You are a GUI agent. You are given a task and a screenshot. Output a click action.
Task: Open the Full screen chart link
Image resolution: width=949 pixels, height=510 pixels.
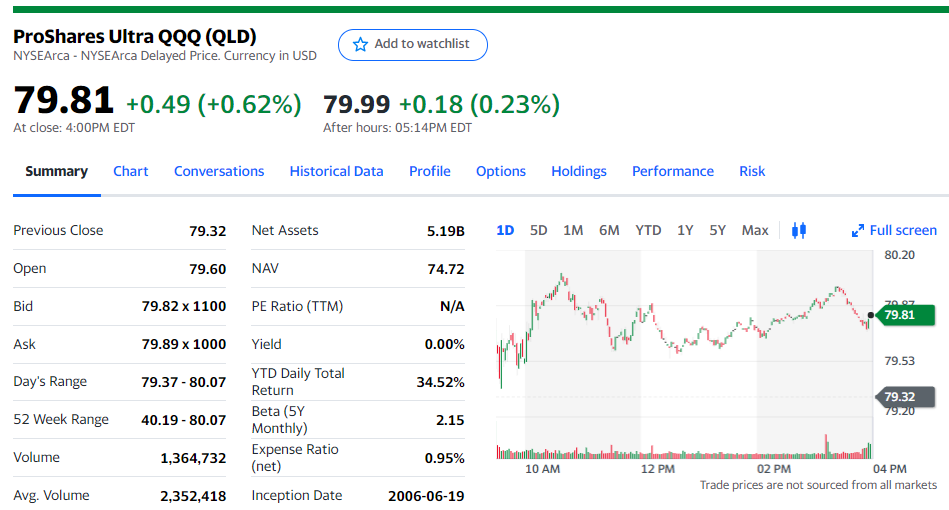(894, 230)
